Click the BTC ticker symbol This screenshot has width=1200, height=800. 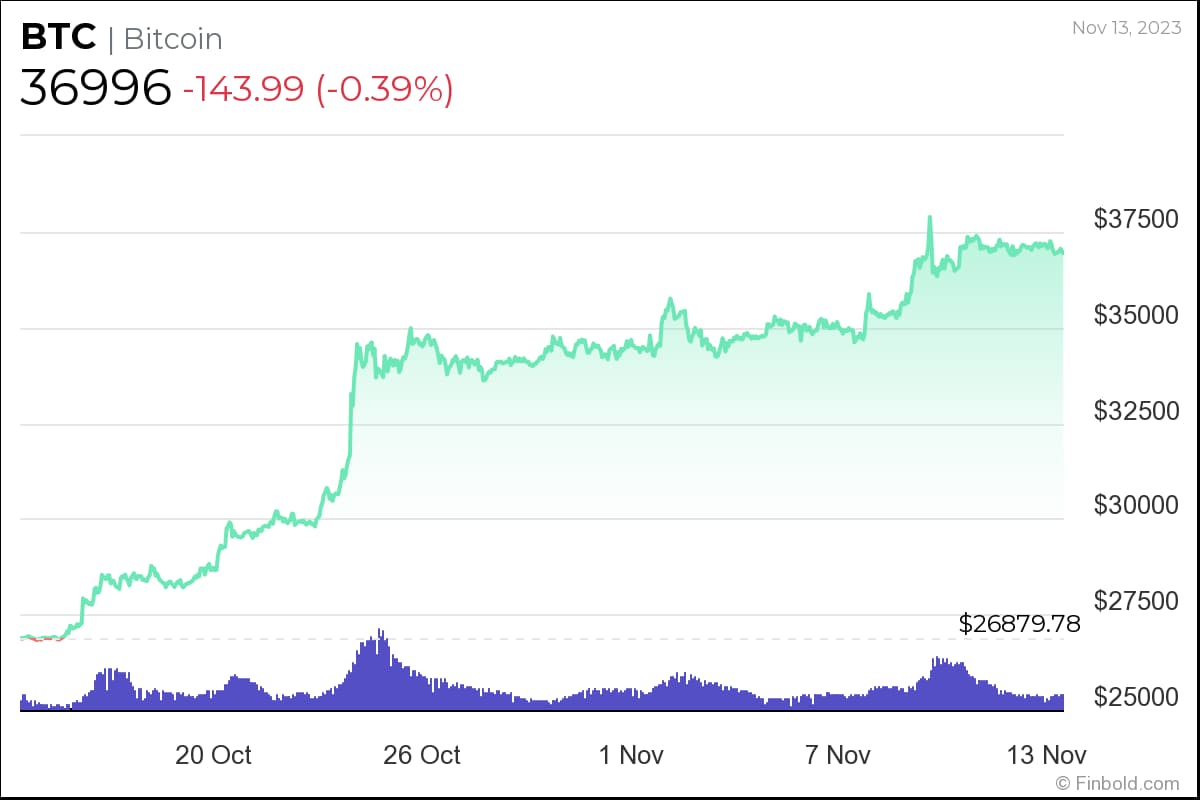click(58, 38)
